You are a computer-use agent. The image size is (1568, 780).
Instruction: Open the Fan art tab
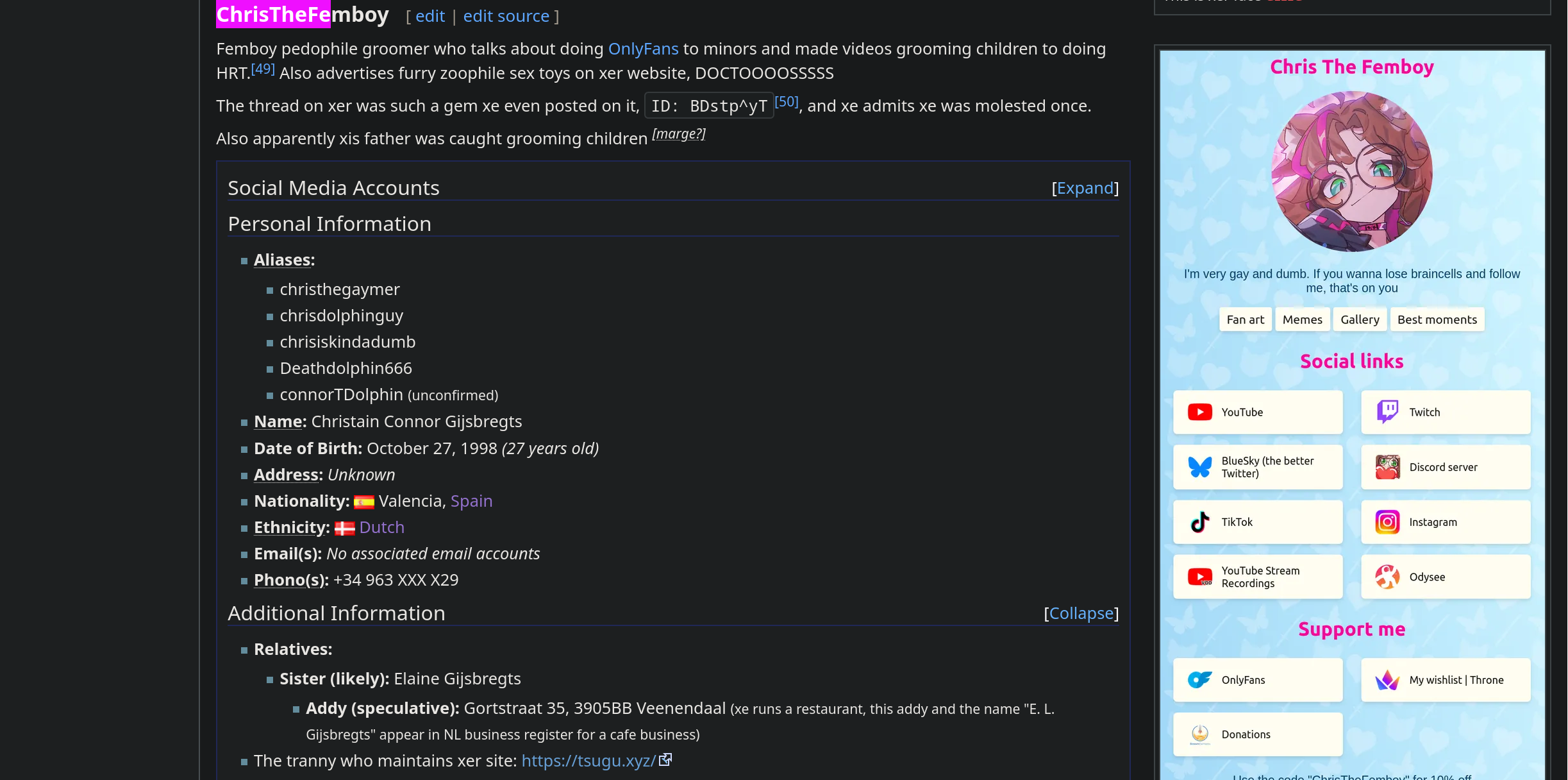coord(1245,319)
